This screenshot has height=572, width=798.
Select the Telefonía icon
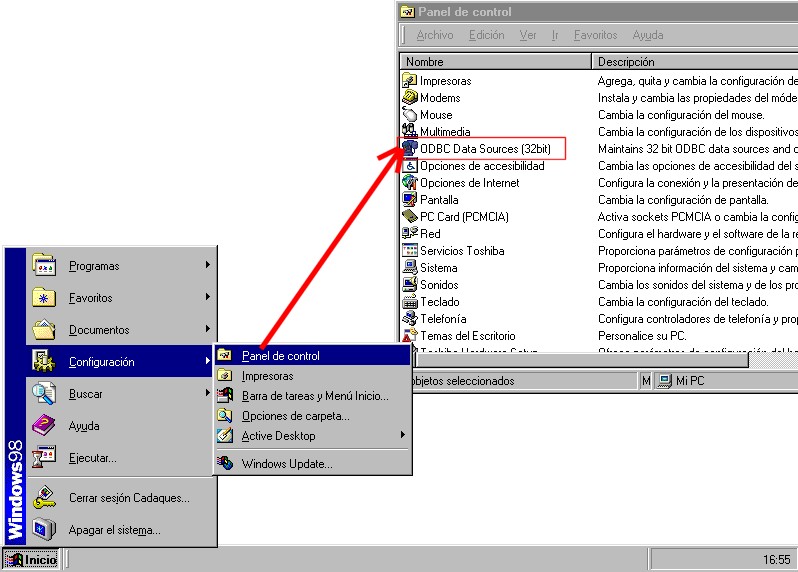(409, 318)
